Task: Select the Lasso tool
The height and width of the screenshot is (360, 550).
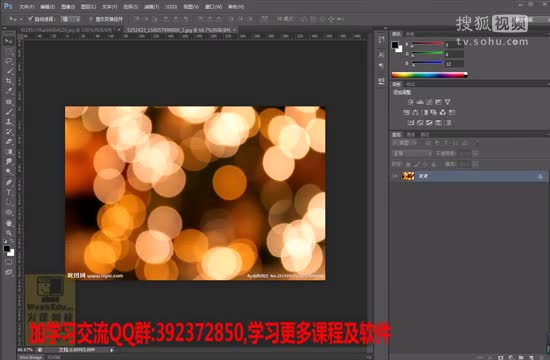Action: pyautogui.click(x=9, y=61)
